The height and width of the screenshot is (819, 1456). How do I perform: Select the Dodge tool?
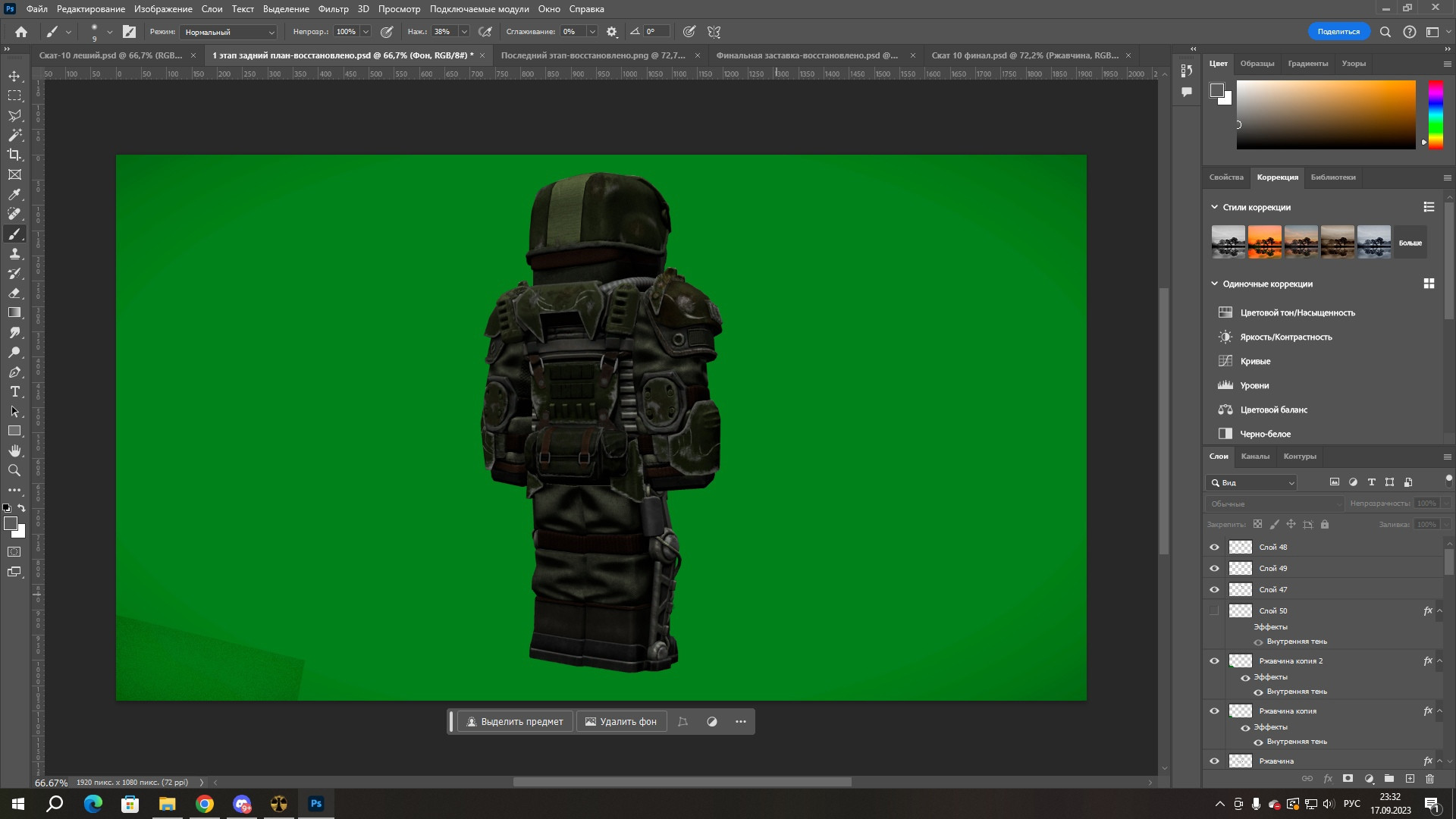click(14, 353)
